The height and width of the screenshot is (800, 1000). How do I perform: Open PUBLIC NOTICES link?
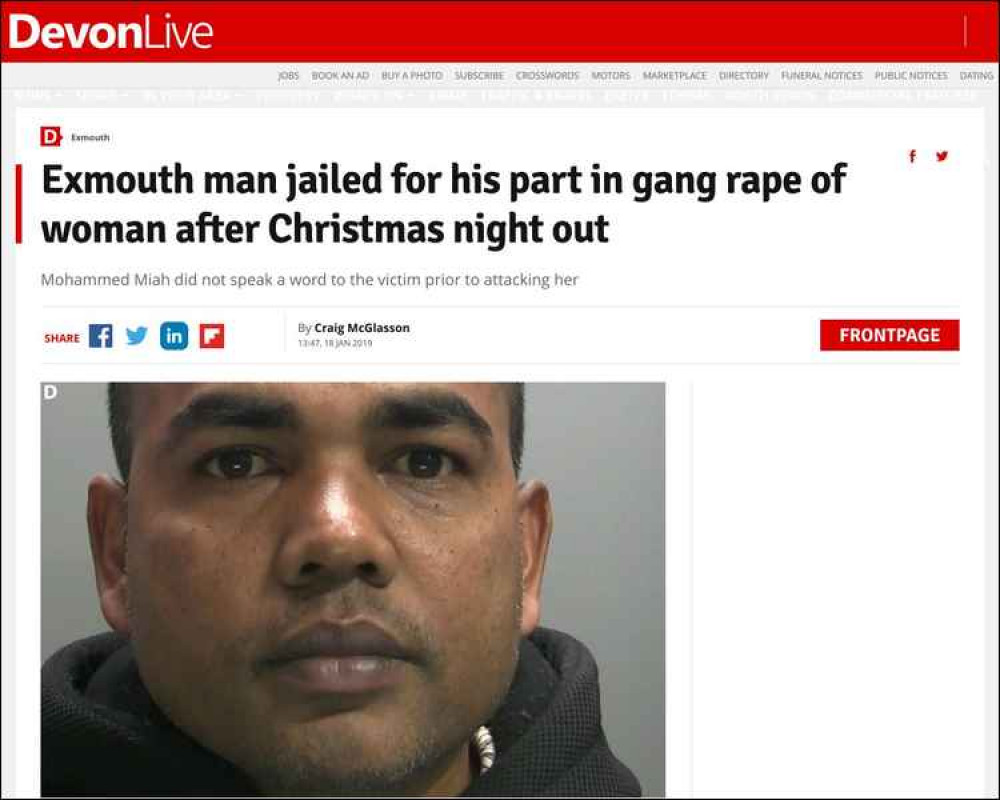(x=911, y=75)
